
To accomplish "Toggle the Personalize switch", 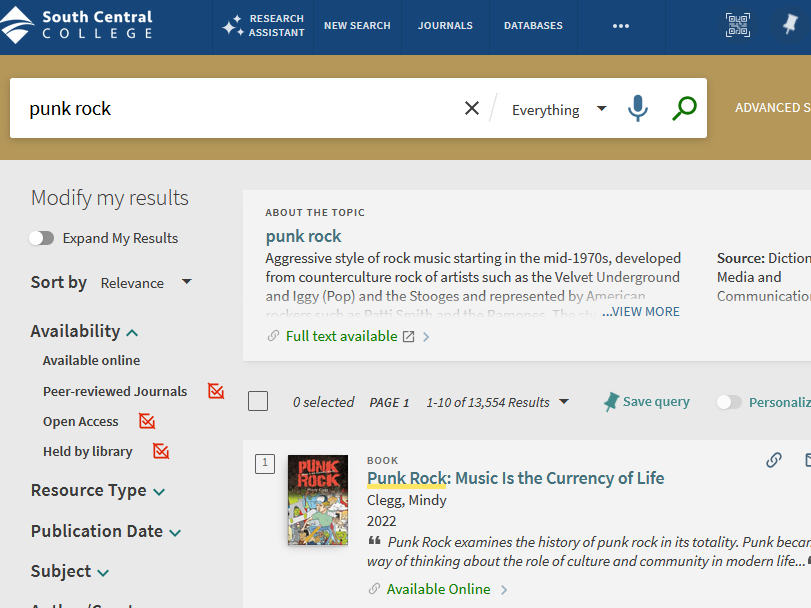I will point(729,402).
